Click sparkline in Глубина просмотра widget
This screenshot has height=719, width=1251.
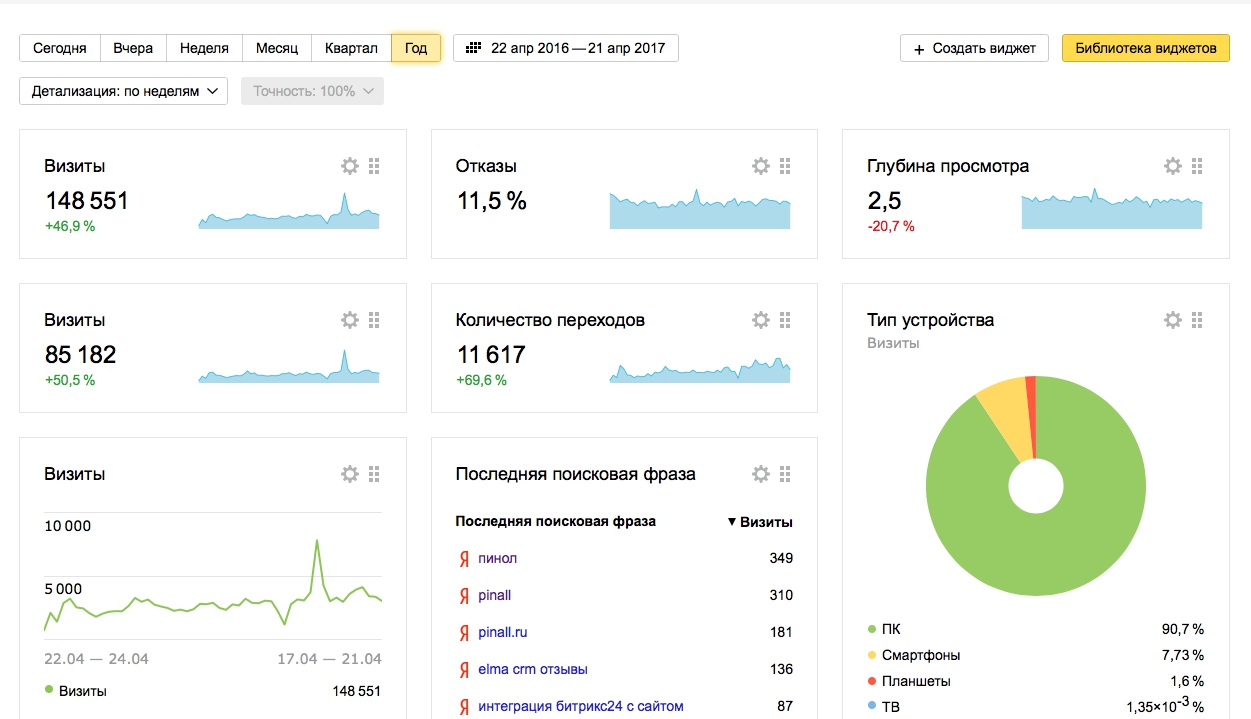click(x=1112, y=209)
